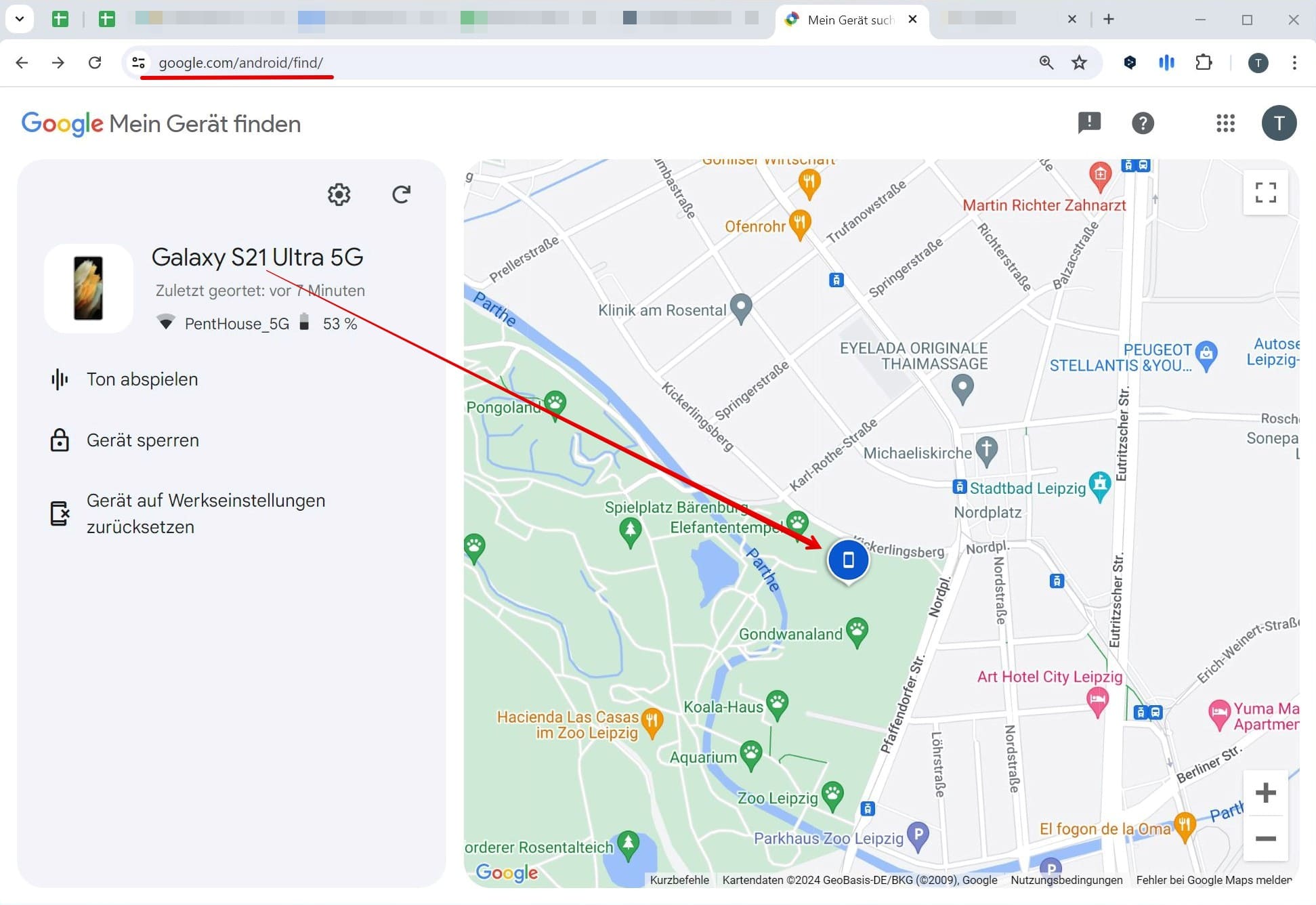This screenshot has height=905, width=1316.
Task: Select Gerät auf Werkseinstellungen zurücksetzen
Action: click(188, 513)
